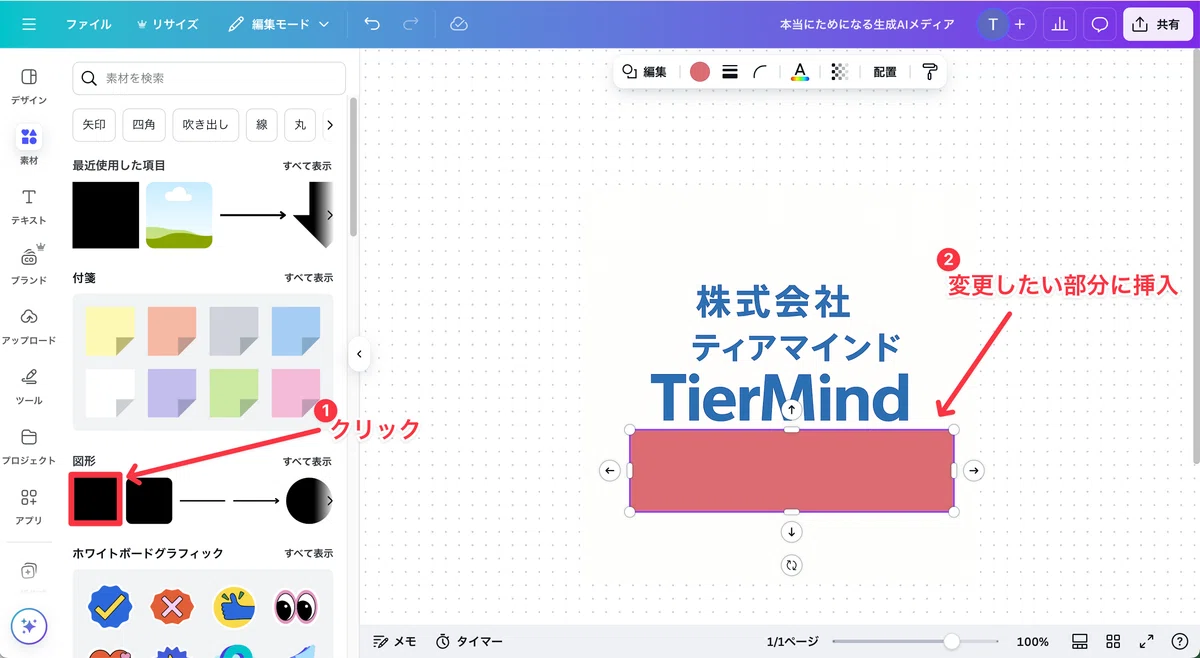Toggle the grid view icon
1200x658 pixels.
(x=1113, y=641)
